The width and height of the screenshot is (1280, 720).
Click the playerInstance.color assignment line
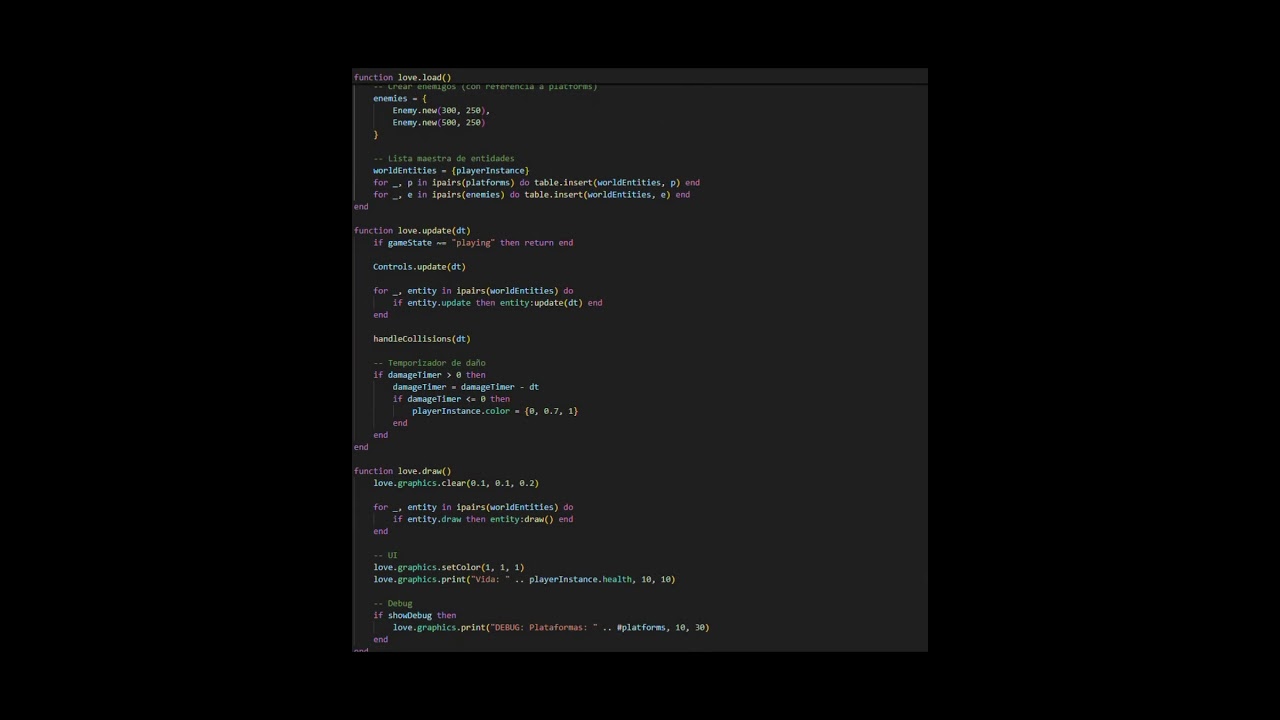point(495,411)
